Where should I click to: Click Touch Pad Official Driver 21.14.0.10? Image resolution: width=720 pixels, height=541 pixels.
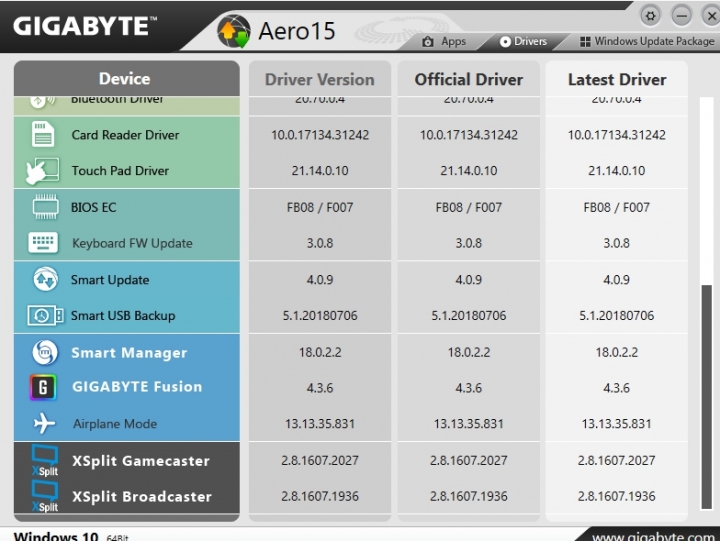tap(468, 171)
